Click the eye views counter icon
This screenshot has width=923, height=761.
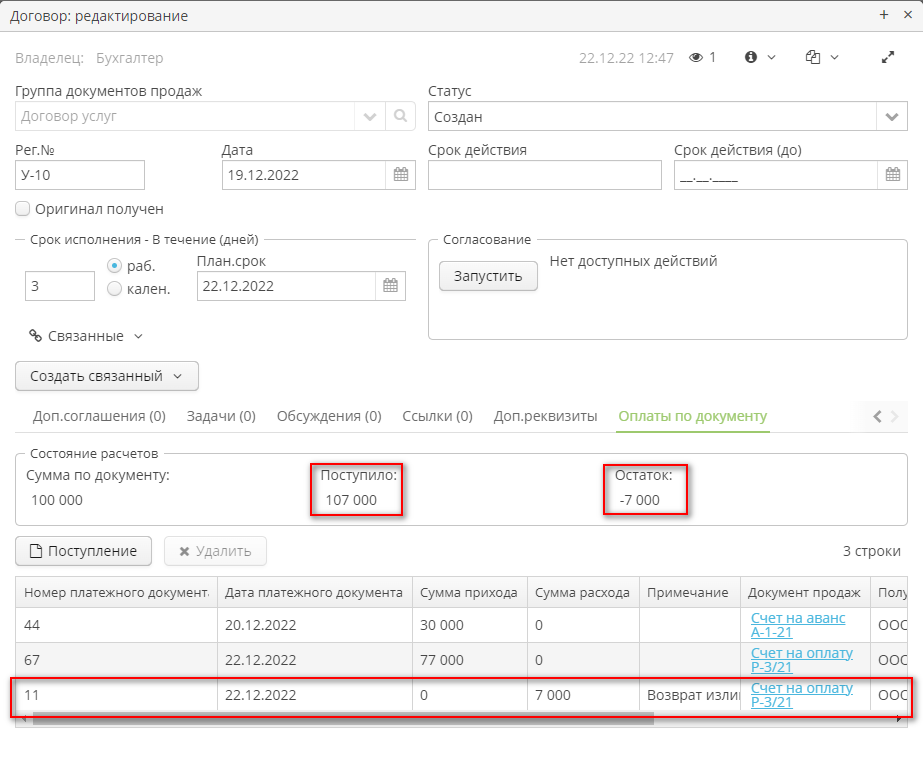(697, 58)
